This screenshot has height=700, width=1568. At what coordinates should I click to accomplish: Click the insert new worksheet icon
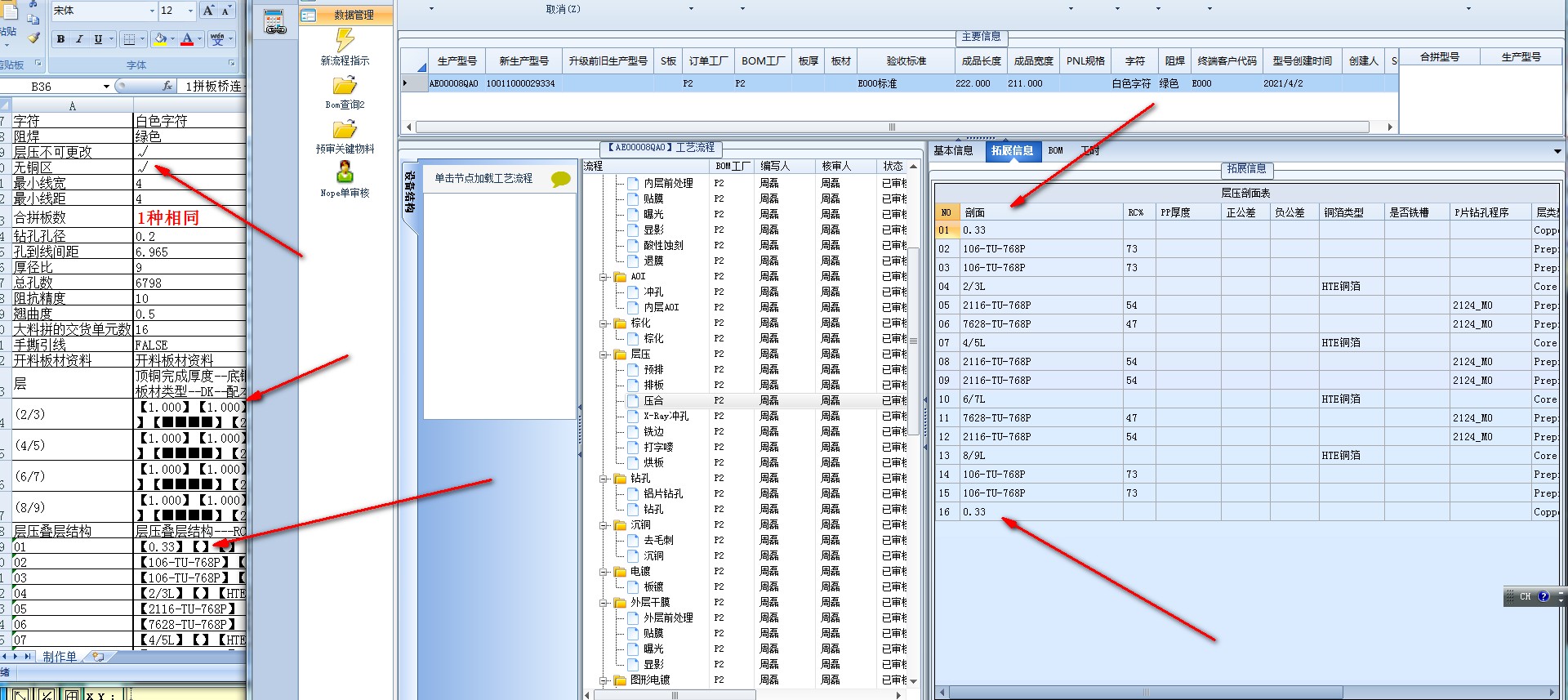(x=98, y=657)
